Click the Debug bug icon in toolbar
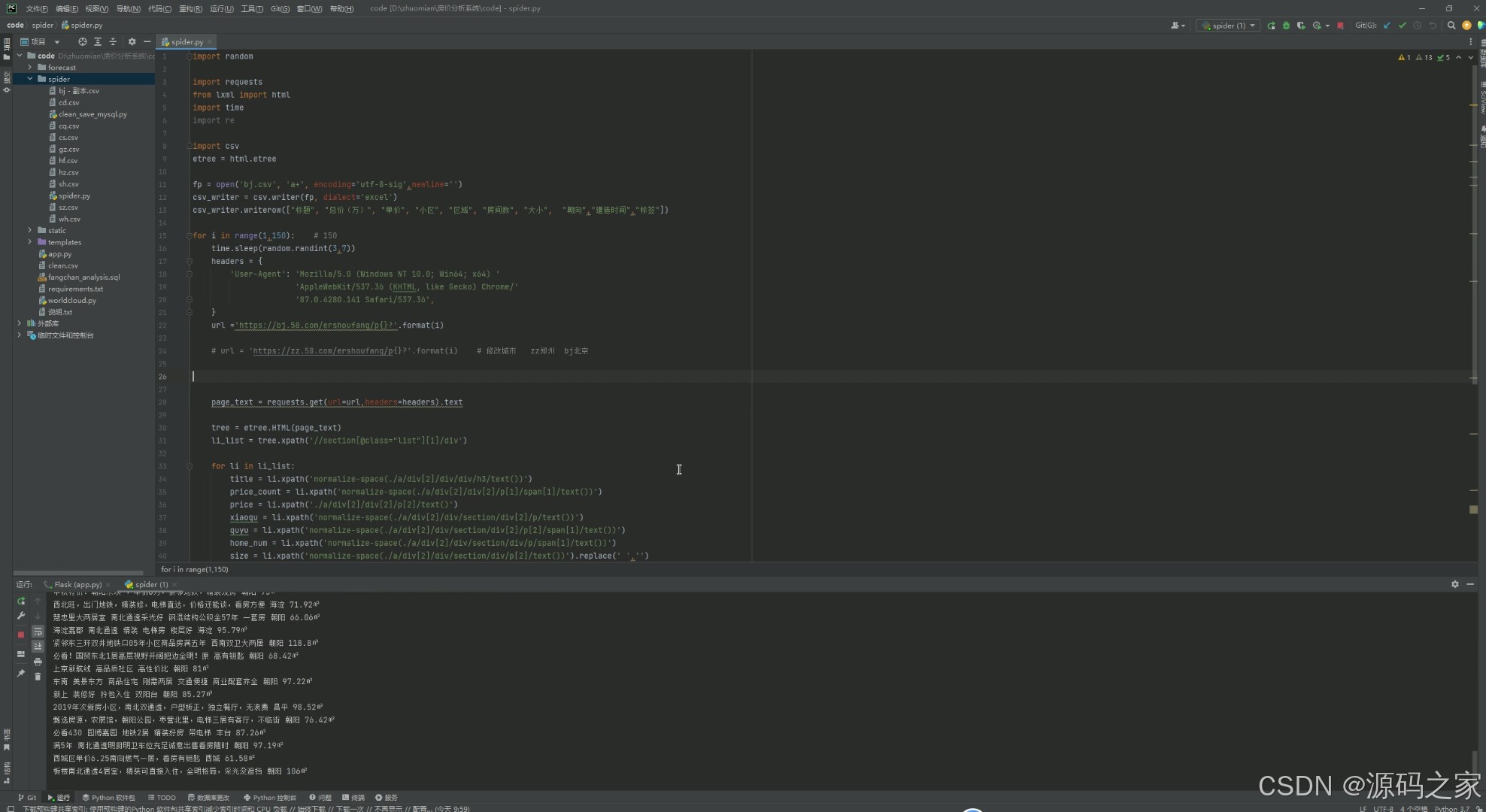1486x812 pixels. tap(1286, 26)
